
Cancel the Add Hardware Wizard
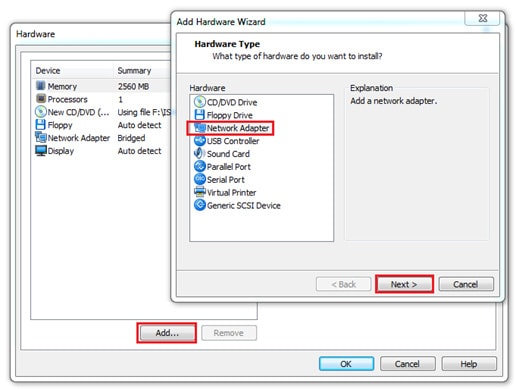click(x=466, y=284)
